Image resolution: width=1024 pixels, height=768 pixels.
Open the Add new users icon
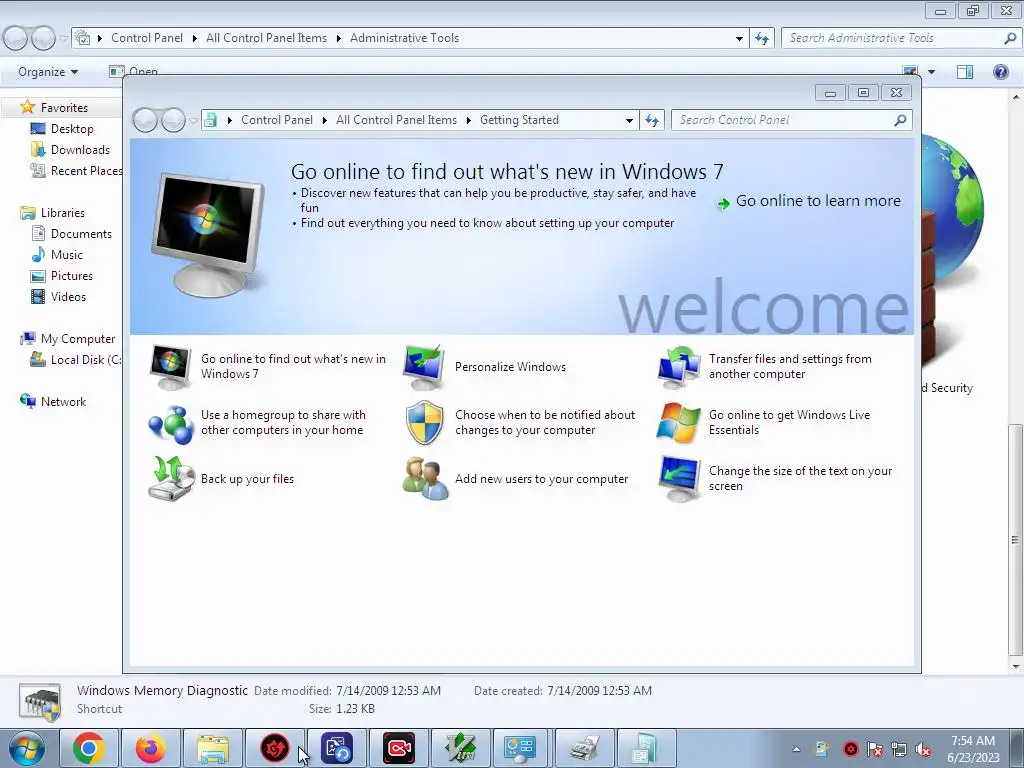point(425,479)
